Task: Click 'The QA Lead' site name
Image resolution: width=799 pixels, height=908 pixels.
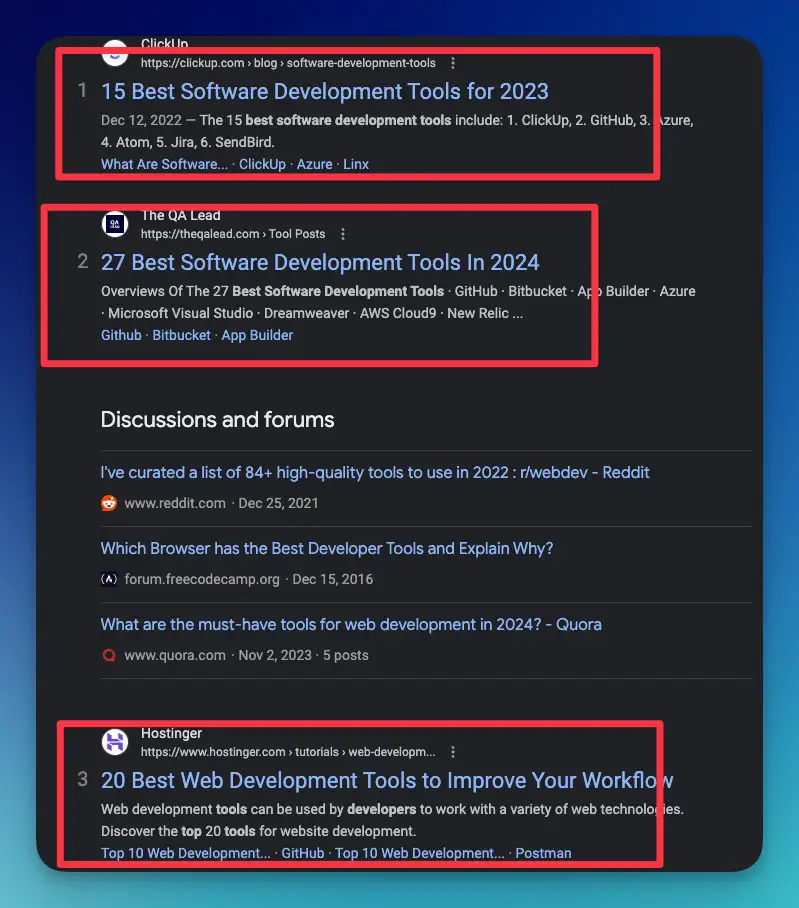Action: (x=181, y=215)
